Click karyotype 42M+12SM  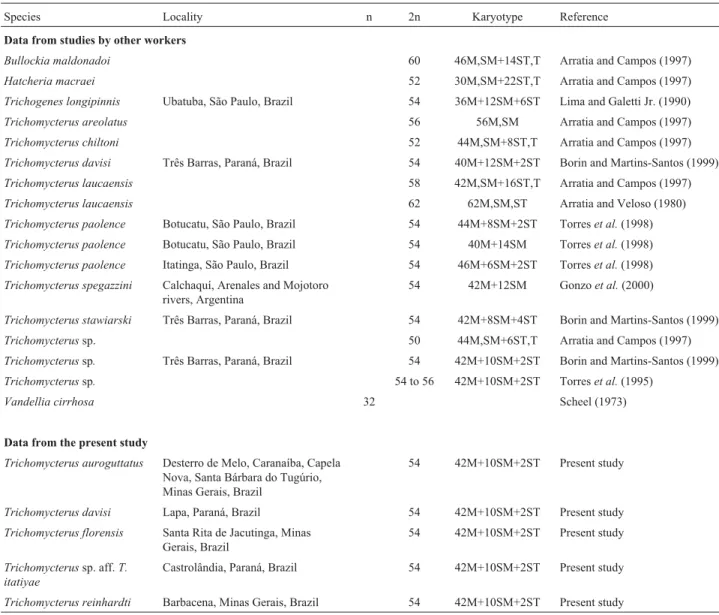tap(497, 285)
